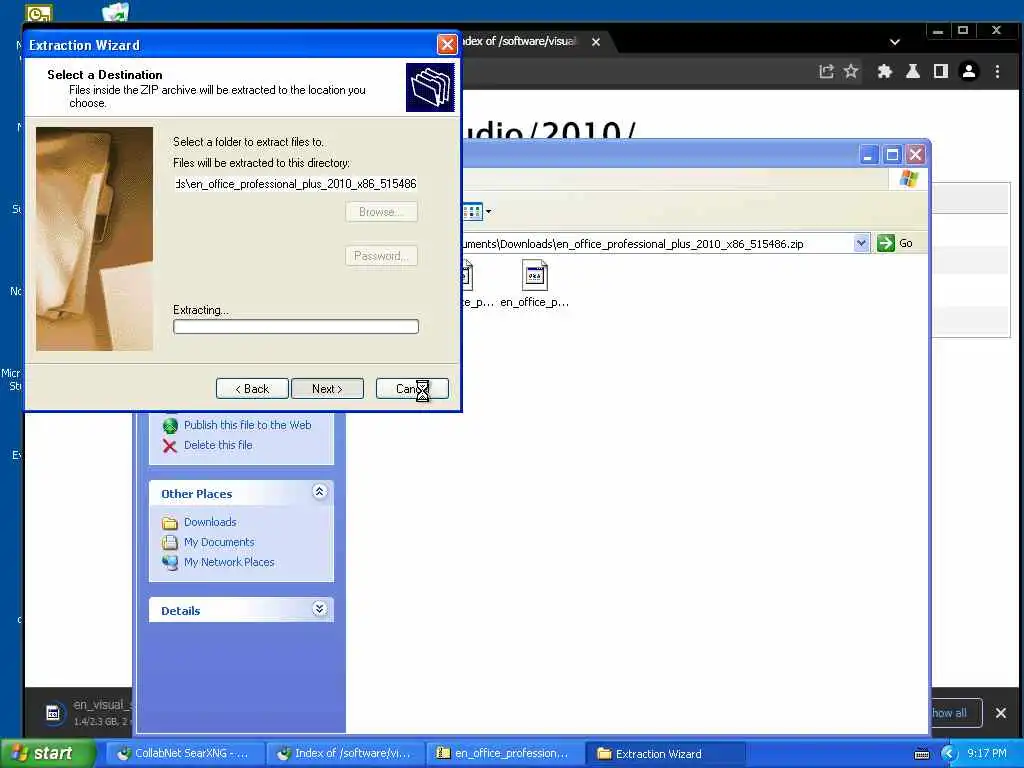Toggle Chrome side panel icon
Screen dimensions: 1024x768
(941, 71)
